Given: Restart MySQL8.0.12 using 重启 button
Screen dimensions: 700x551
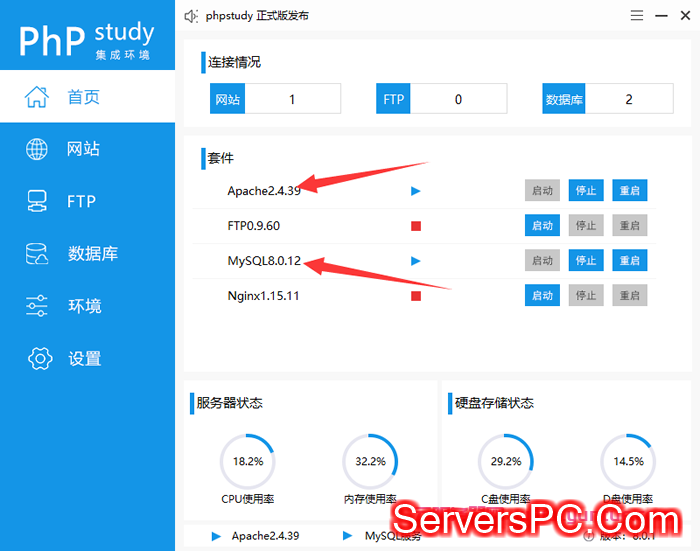Looking at the screenshot, I should tap(629, 260).
